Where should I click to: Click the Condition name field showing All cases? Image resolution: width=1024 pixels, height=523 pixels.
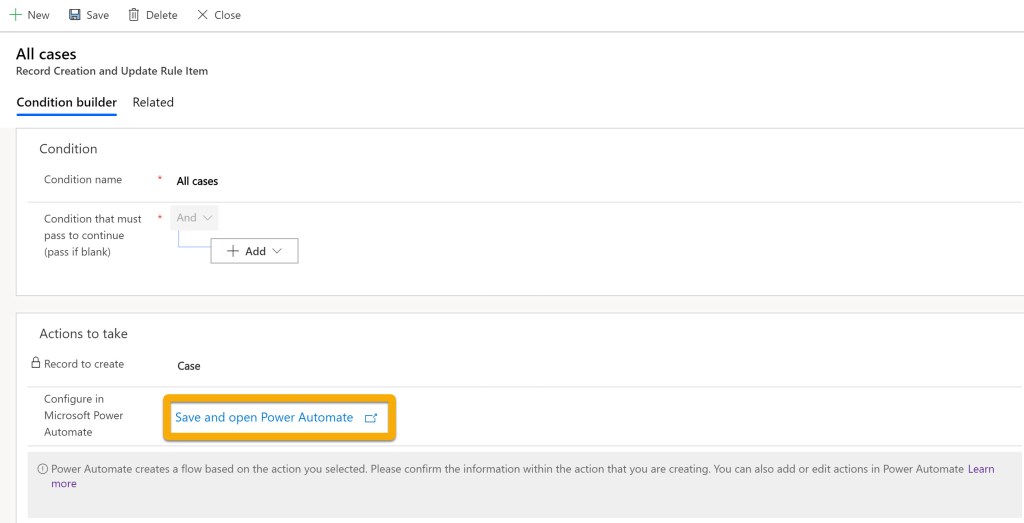197,181
